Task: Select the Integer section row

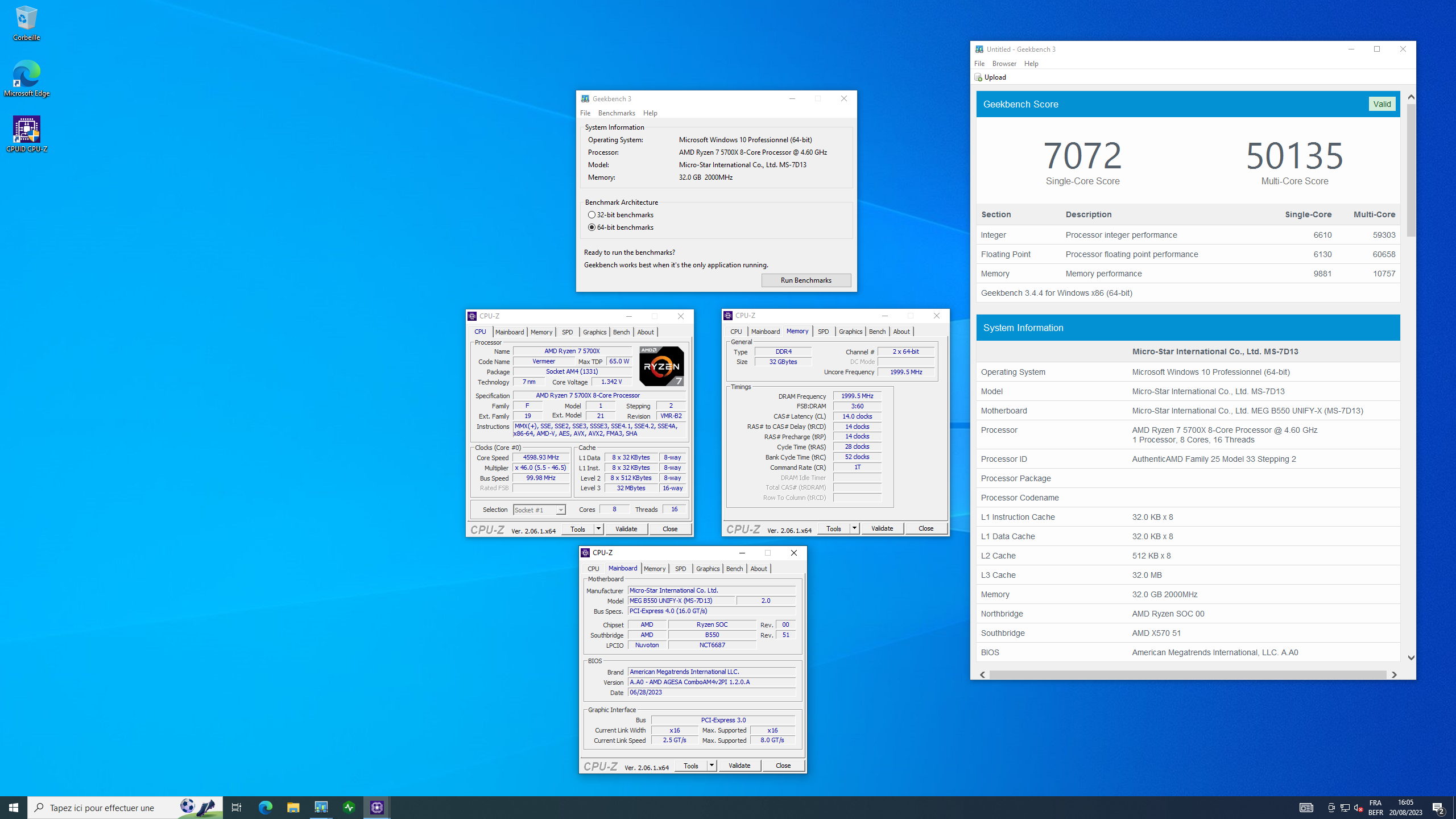Action: (1188, 235)
